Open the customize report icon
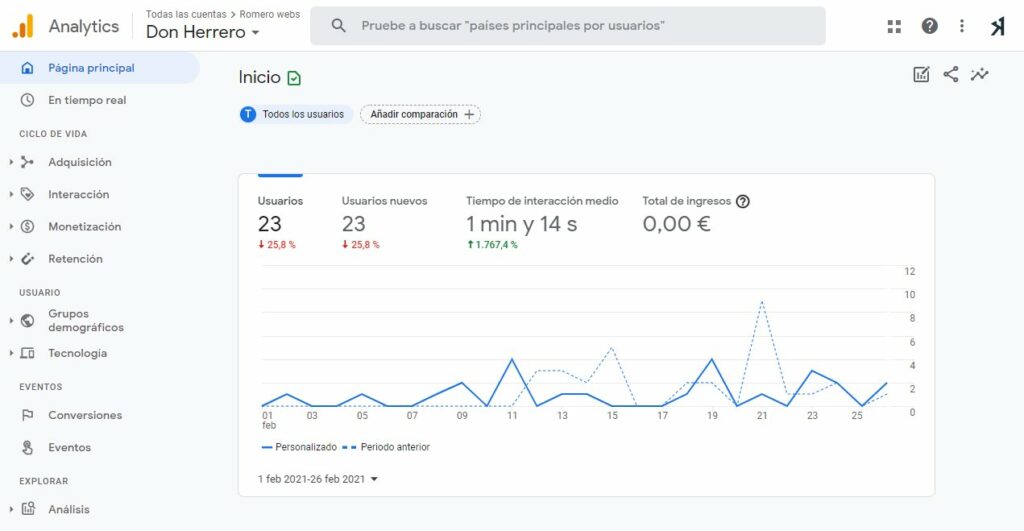The image size is (1024, 531). tap(921, 75)
